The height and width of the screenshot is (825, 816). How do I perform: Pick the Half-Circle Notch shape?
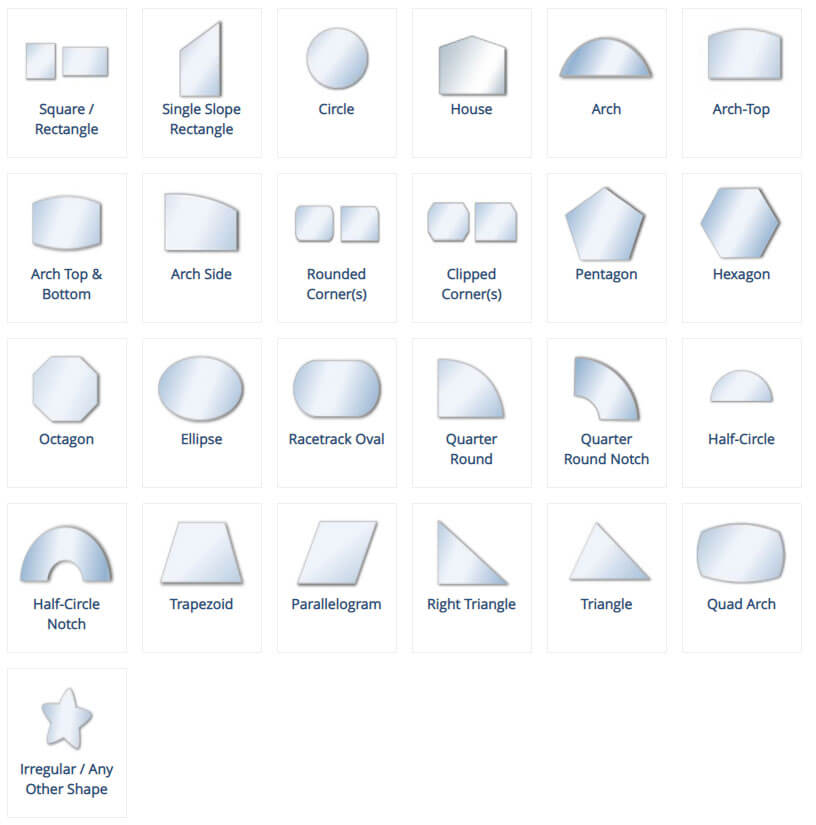coord(66,554)
